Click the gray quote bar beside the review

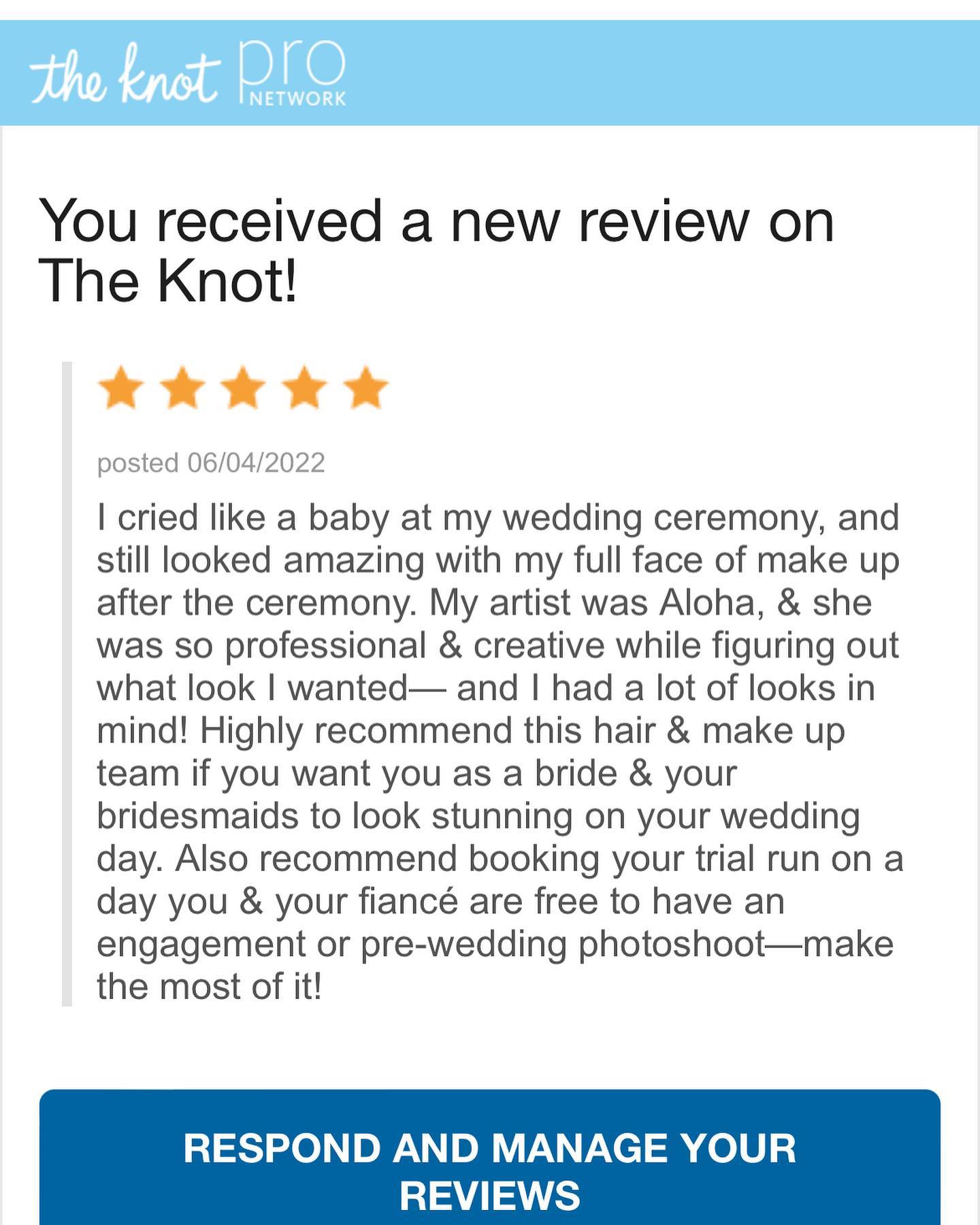coord(67,684)
